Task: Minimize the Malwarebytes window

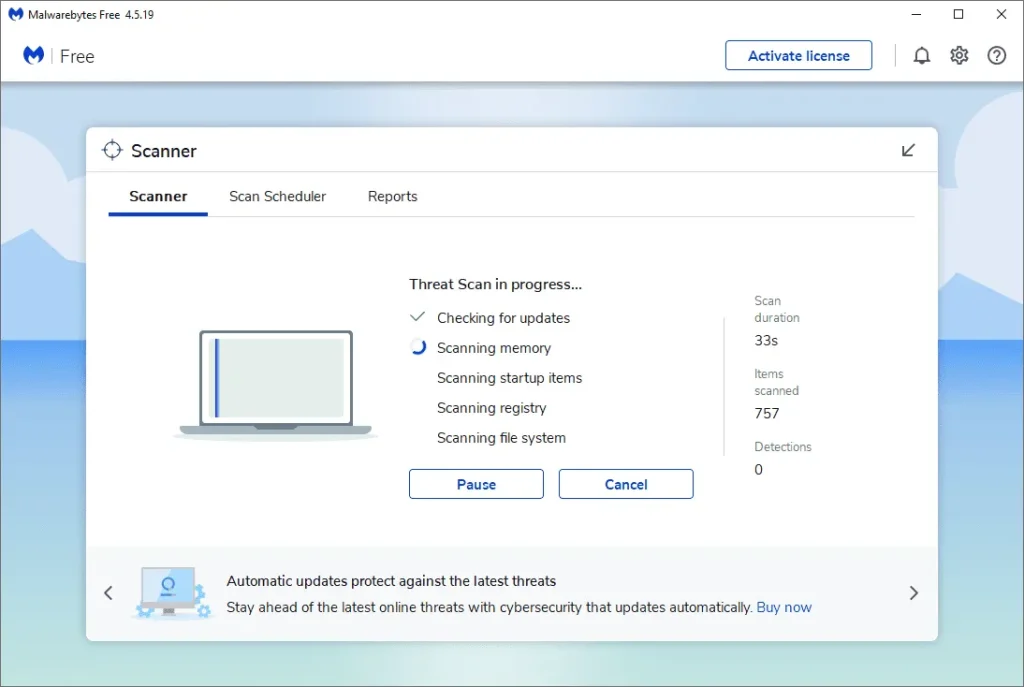Action: (916, 14)
